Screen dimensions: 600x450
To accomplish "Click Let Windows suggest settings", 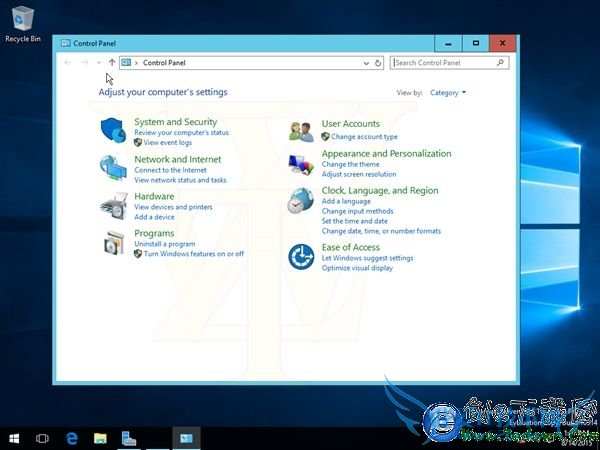I will pyautogui.click(x=367, y=258).
